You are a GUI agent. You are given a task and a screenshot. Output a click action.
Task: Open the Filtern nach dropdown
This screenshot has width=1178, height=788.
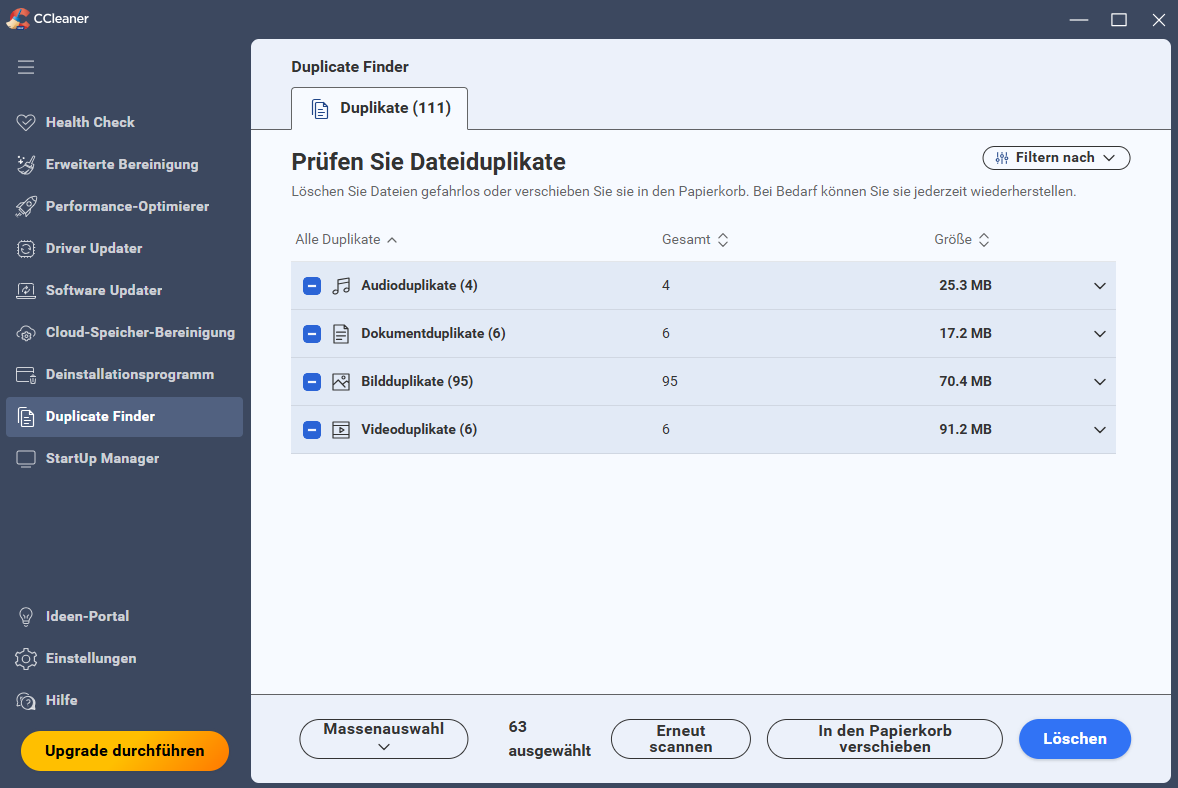(1056, 158)
